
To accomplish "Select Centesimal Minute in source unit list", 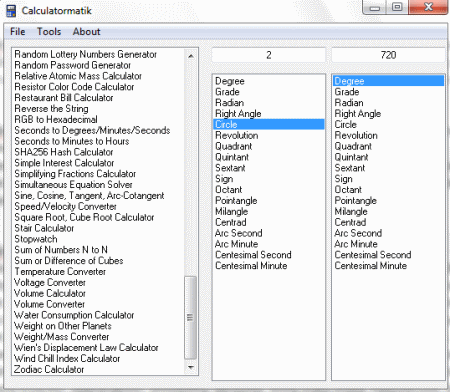I will [251, 266].
